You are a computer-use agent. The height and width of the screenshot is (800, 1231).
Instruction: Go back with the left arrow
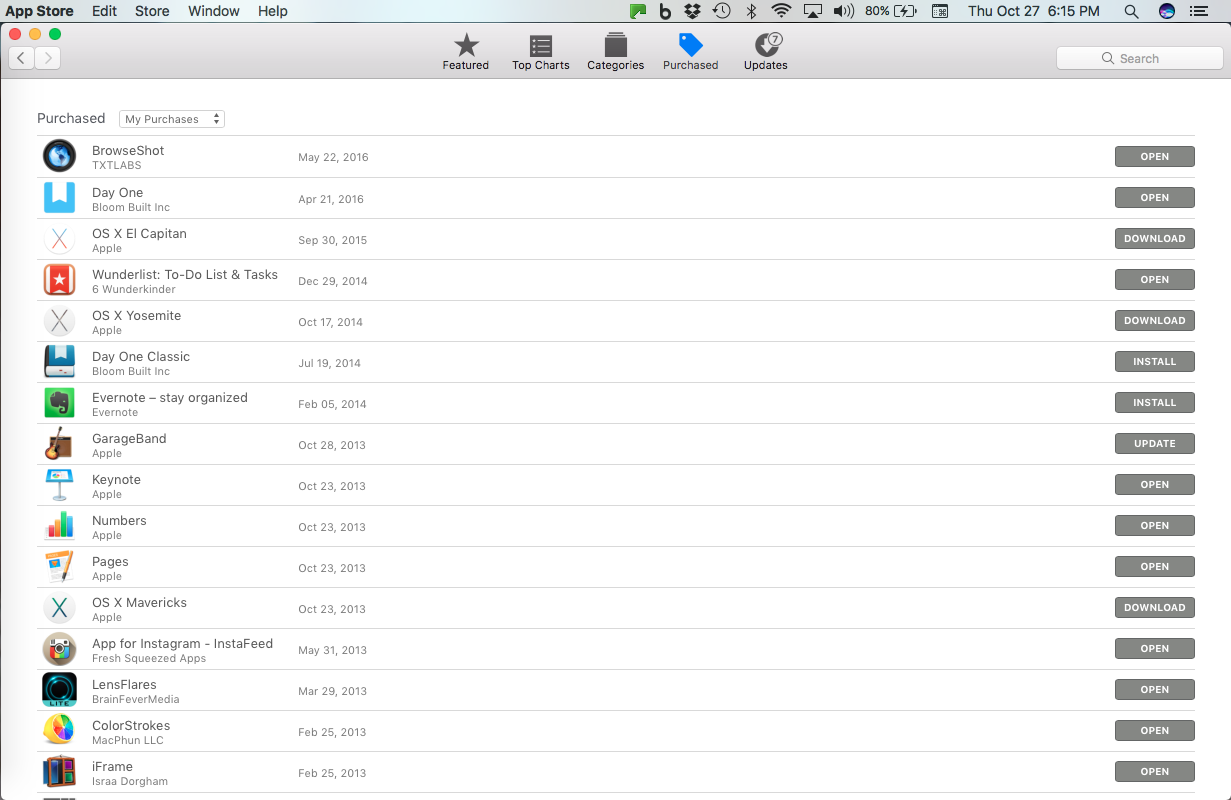coord(21,58)
